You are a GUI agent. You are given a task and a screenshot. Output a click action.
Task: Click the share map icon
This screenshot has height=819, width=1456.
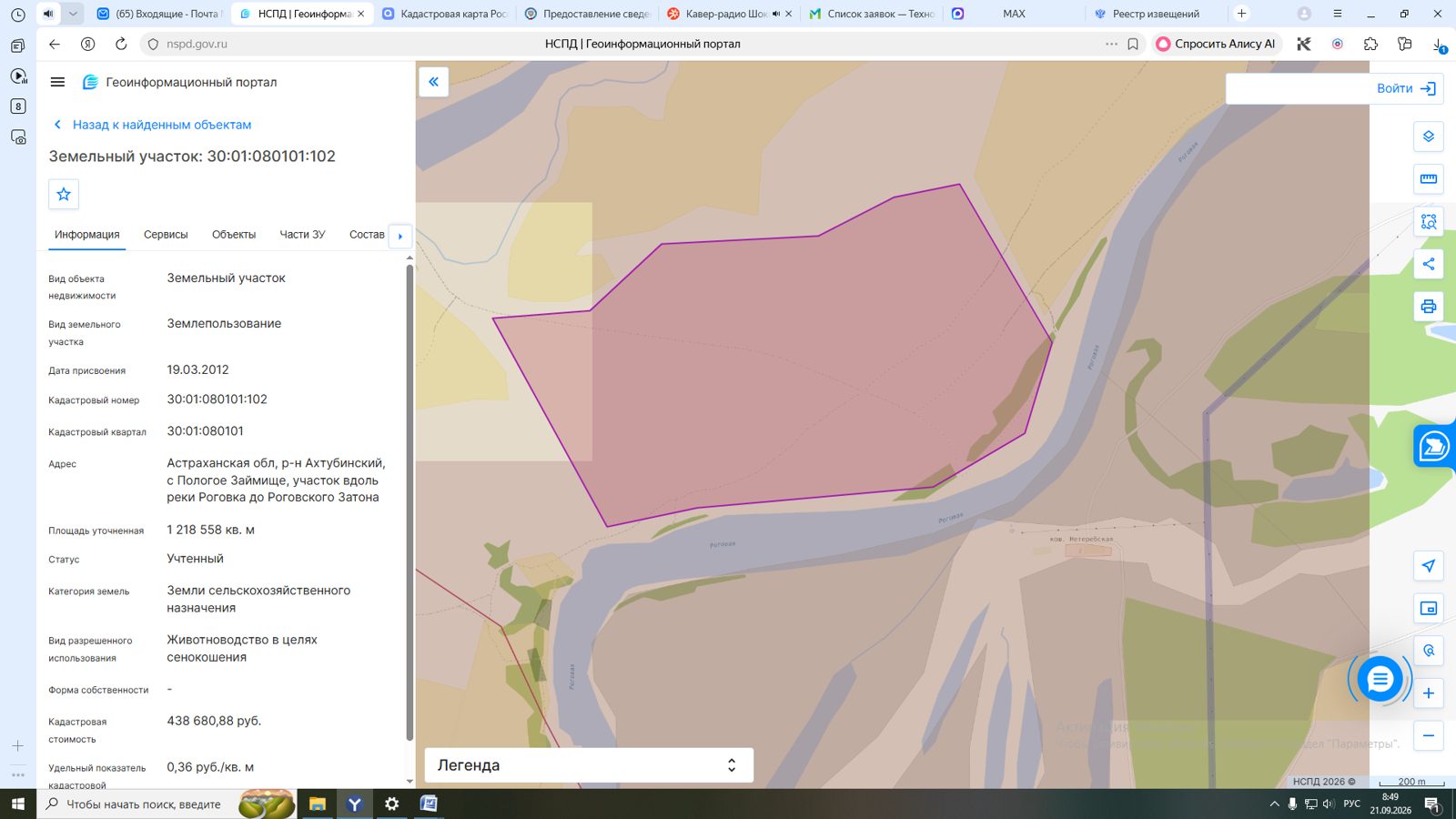click(1428, 264)
